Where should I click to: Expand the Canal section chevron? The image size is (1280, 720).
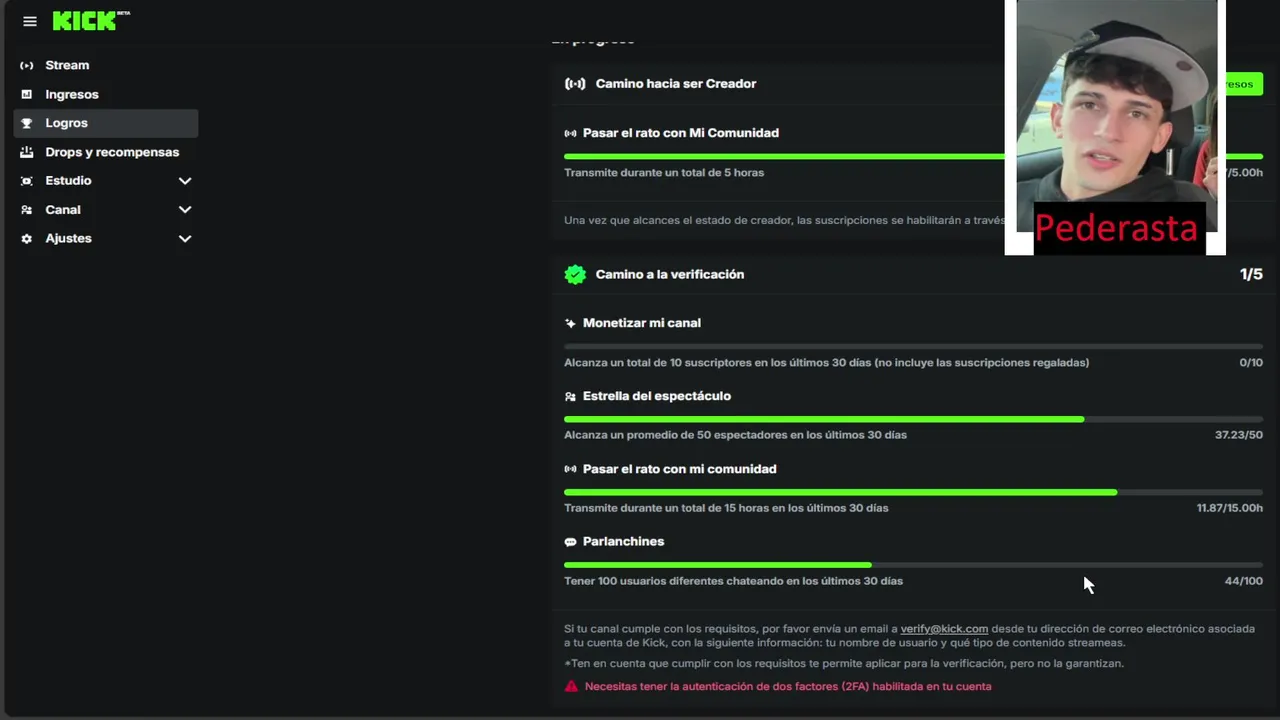pyautogui.click(x=185, y=210)
